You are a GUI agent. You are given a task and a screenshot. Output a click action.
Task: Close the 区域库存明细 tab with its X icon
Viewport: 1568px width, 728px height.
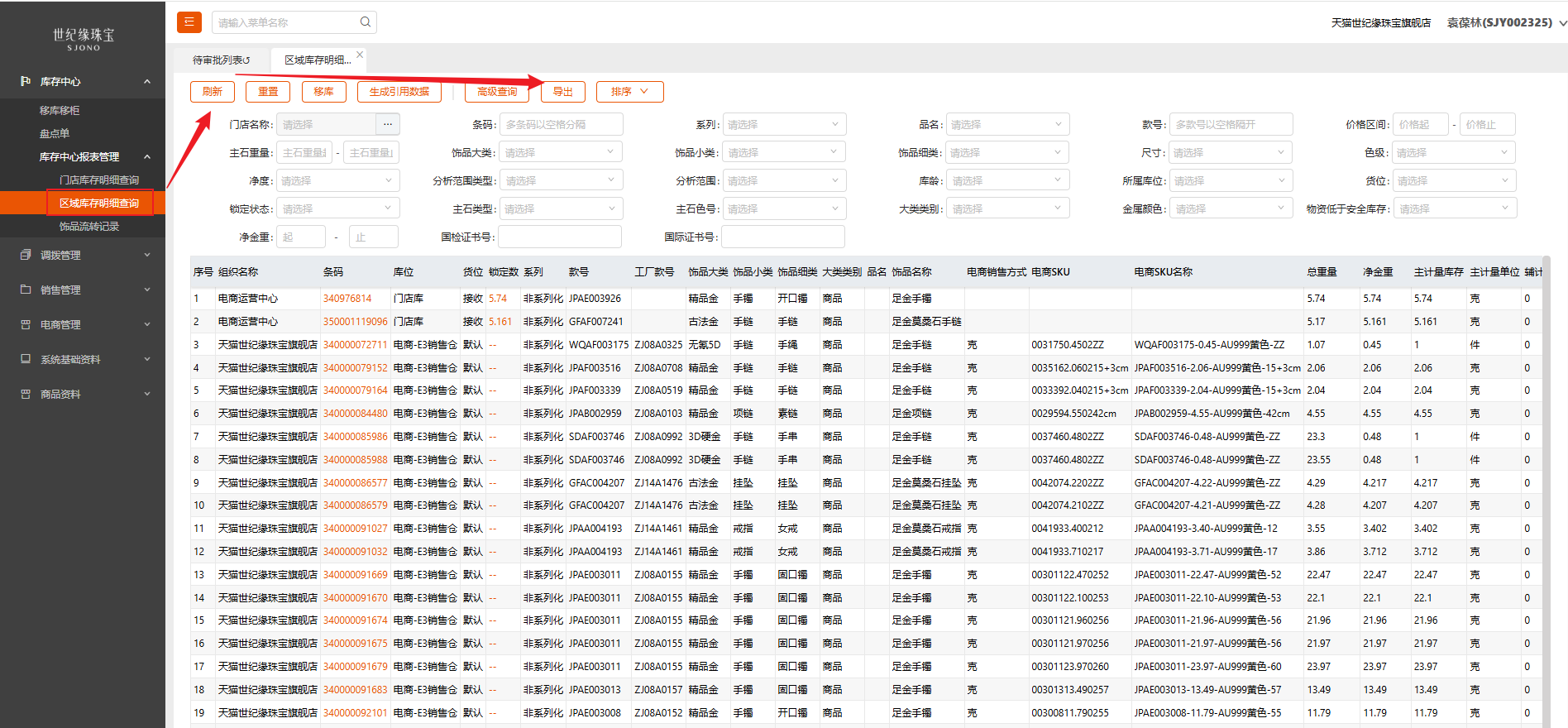360,55
